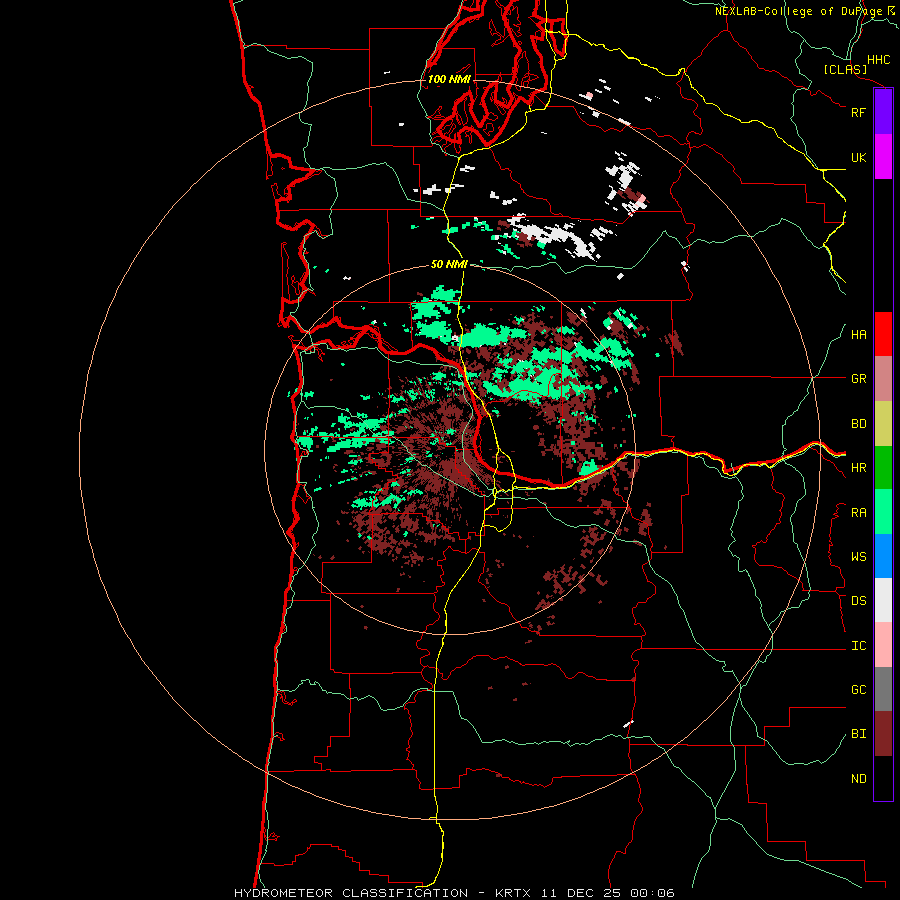The image size is (900, 900).
Task: Click the IC legend label
Action: (859, 646)
